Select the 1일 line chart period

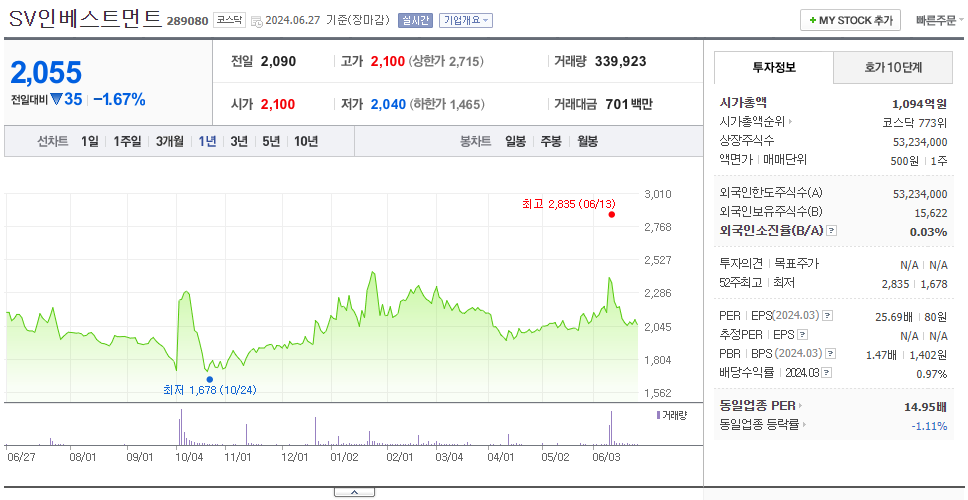pyautogui.click(x=90, y=141)
